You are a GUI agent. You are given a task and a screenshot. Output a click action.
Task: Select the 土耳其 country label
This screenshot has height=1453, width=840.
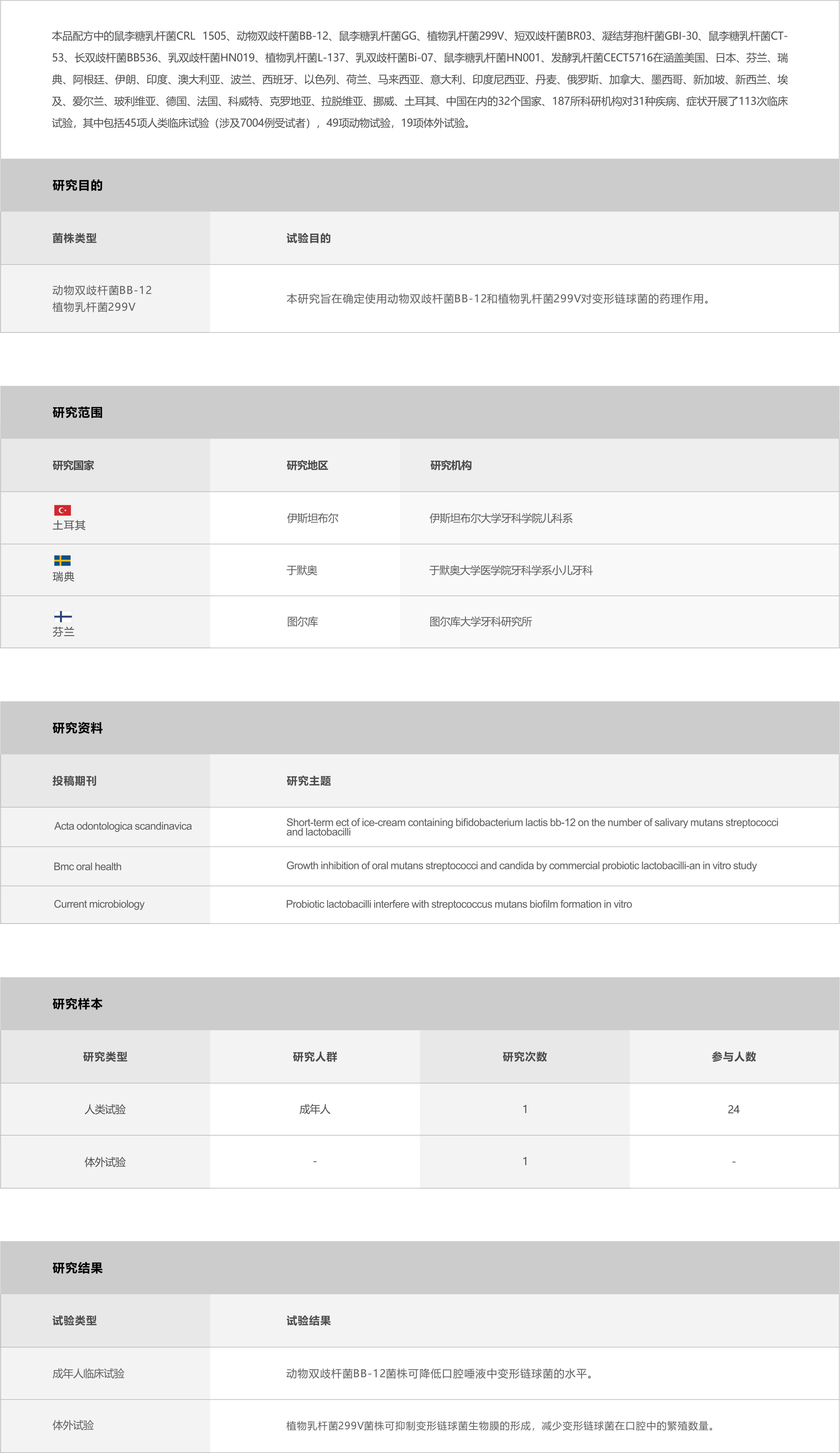69,525
